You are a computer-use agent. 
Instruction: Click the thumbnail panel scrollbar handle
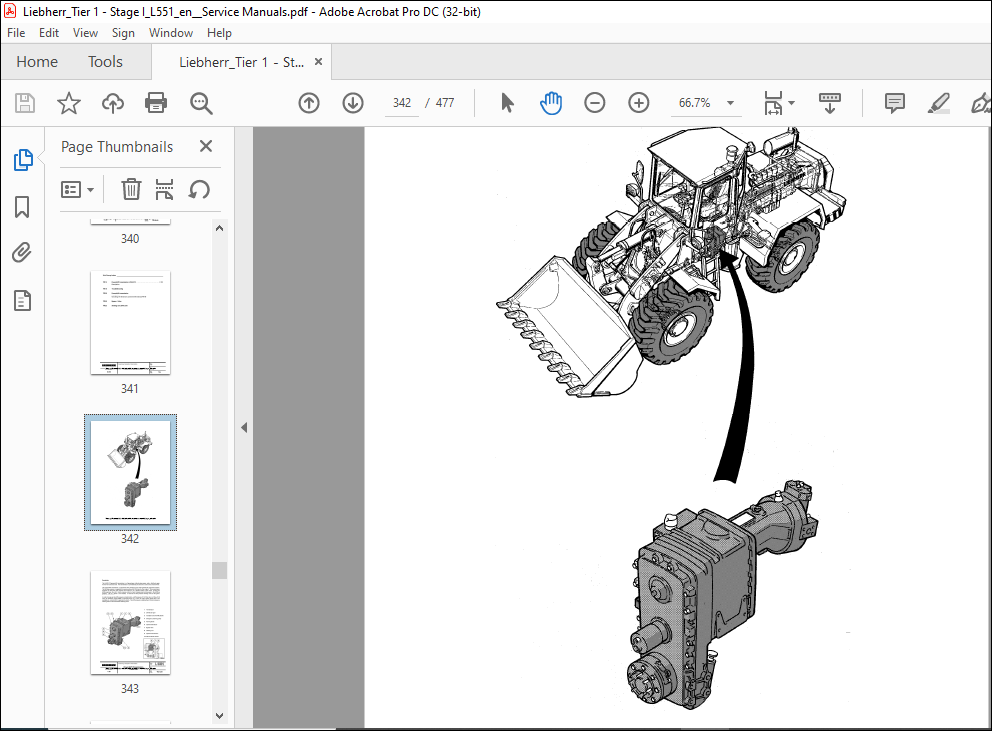[x=220, y=570]
